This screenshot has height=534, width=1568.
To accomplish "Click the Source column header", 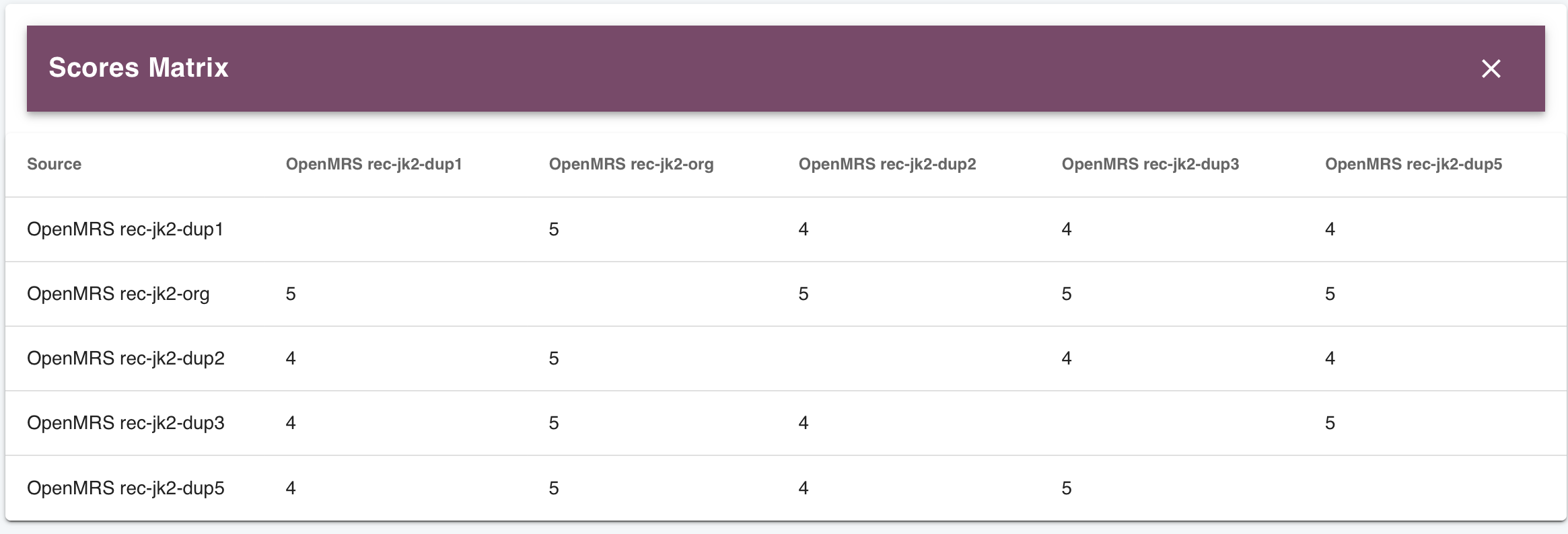I will [54, 164].
